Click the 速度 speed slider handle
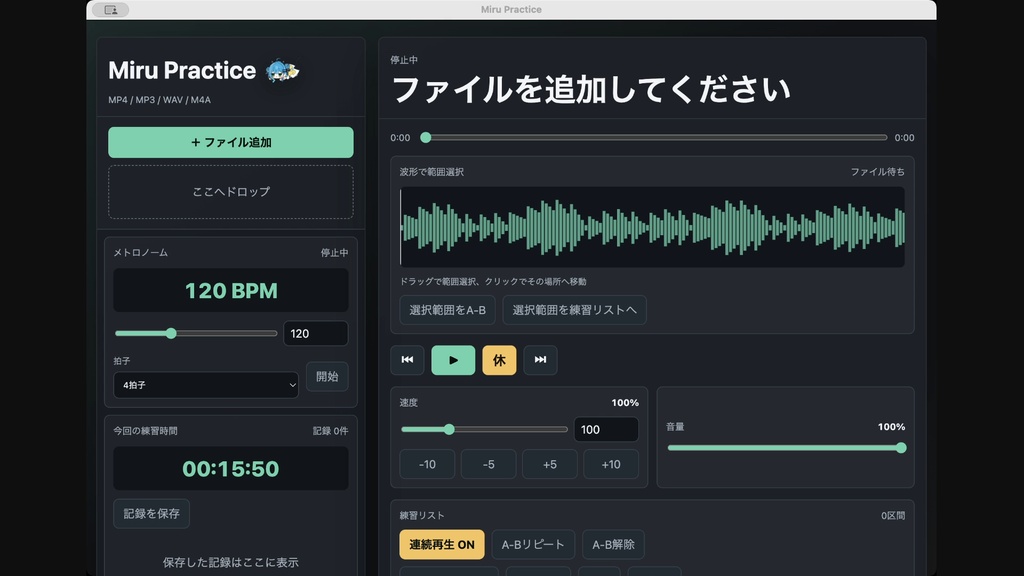The width and height of the screenshot is (1024, 576). [x=449, y=430]
